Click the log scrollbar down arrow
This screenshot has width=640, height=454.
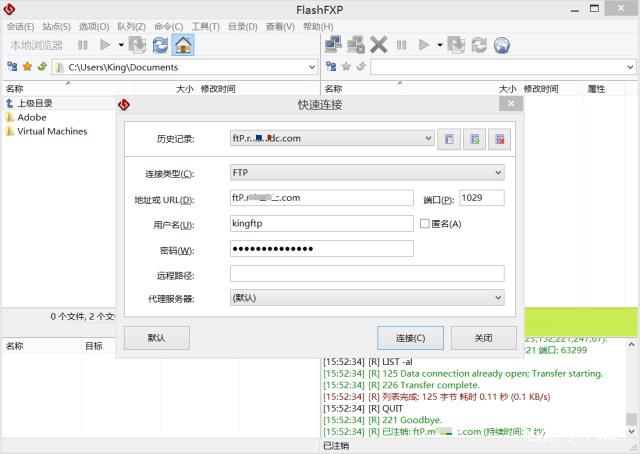[631, 431]
